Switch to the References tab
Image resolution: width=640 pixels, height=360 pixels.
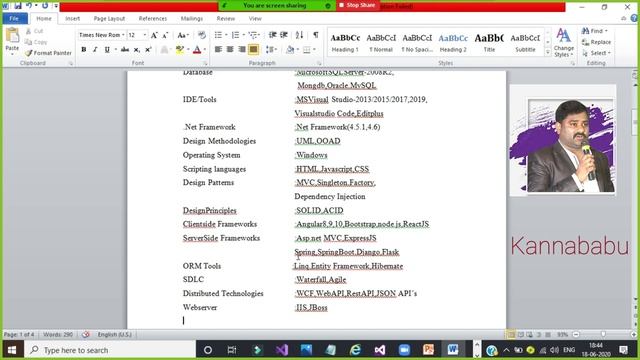(153, 19)
